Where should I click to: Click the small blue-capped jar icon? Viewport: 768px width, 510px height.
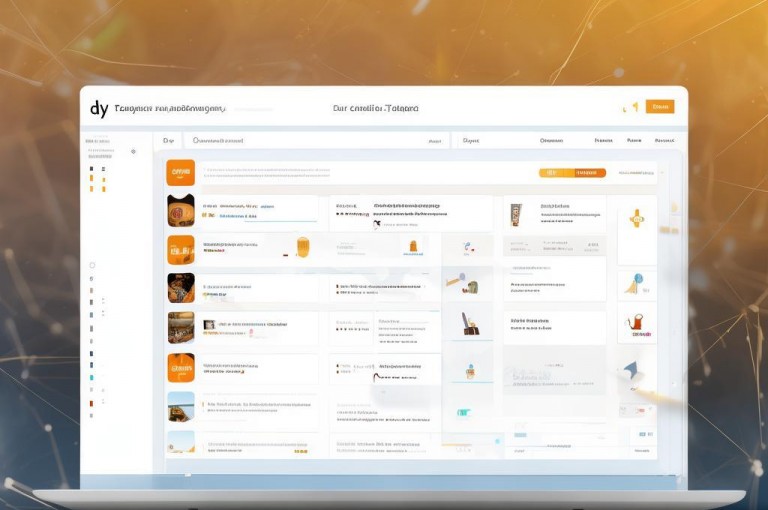pos(470,372)
